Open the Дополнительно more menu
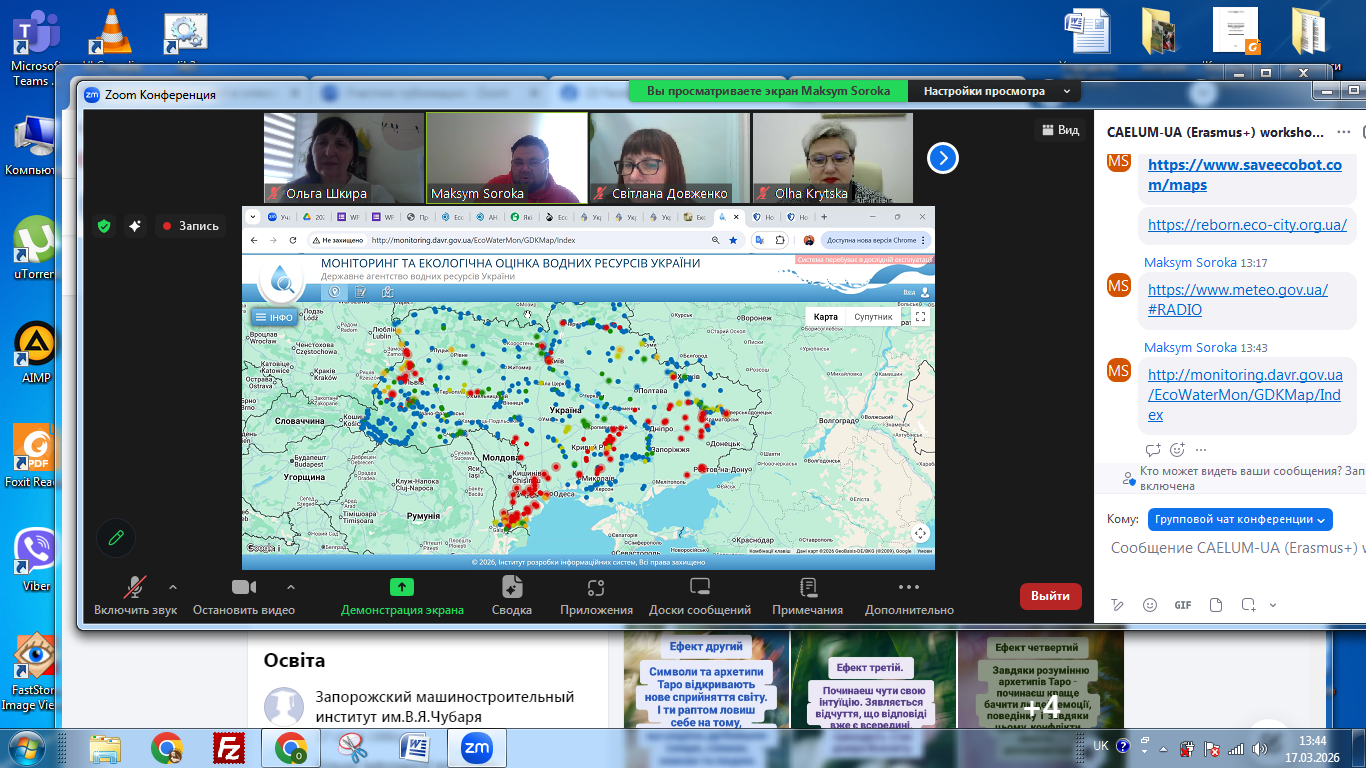The height and width of the screenshot is (768, 1366). click(x=908, y=596)
